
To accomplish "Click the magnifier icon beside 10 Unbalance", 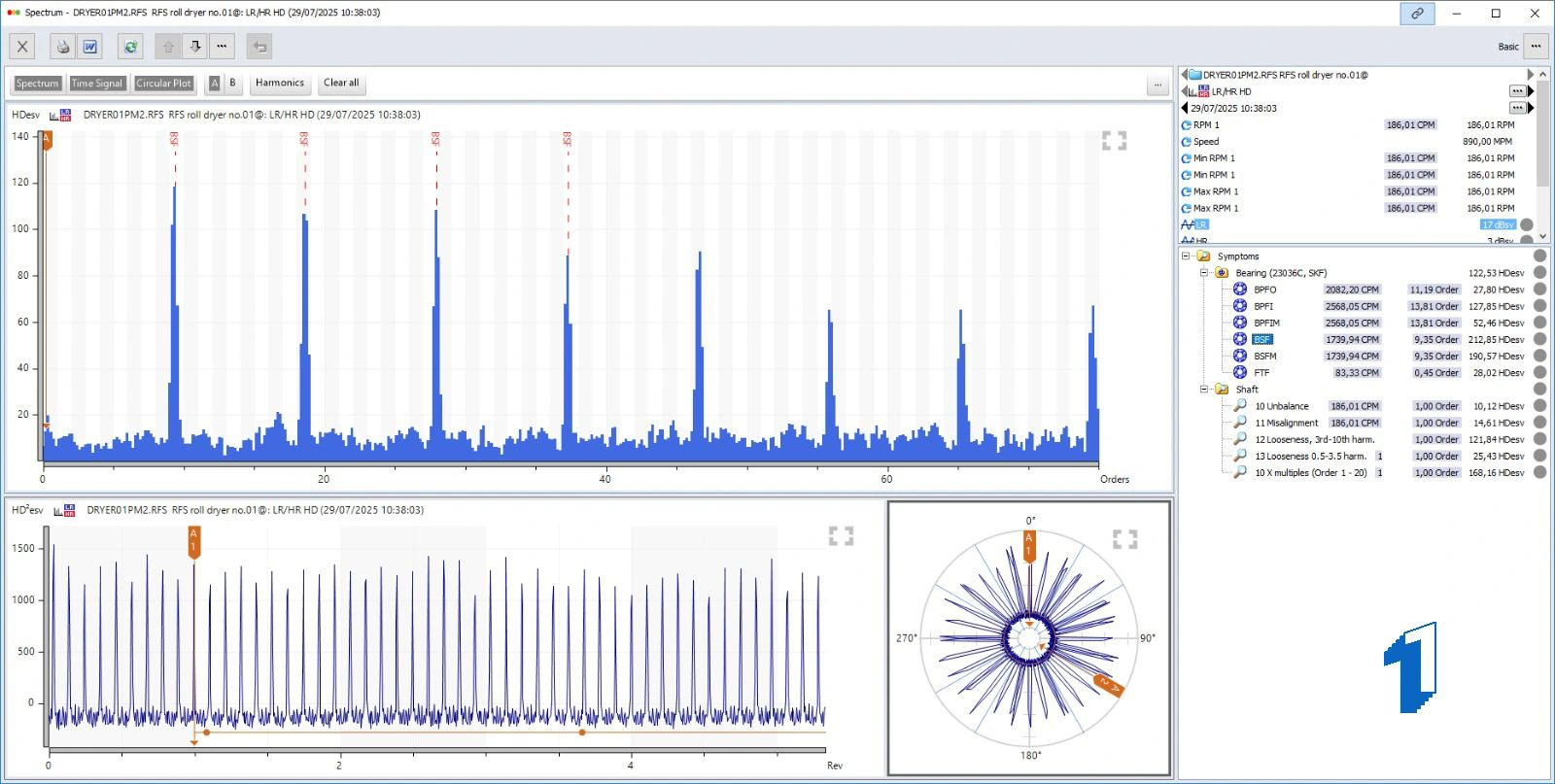I will click(1240, 406).
